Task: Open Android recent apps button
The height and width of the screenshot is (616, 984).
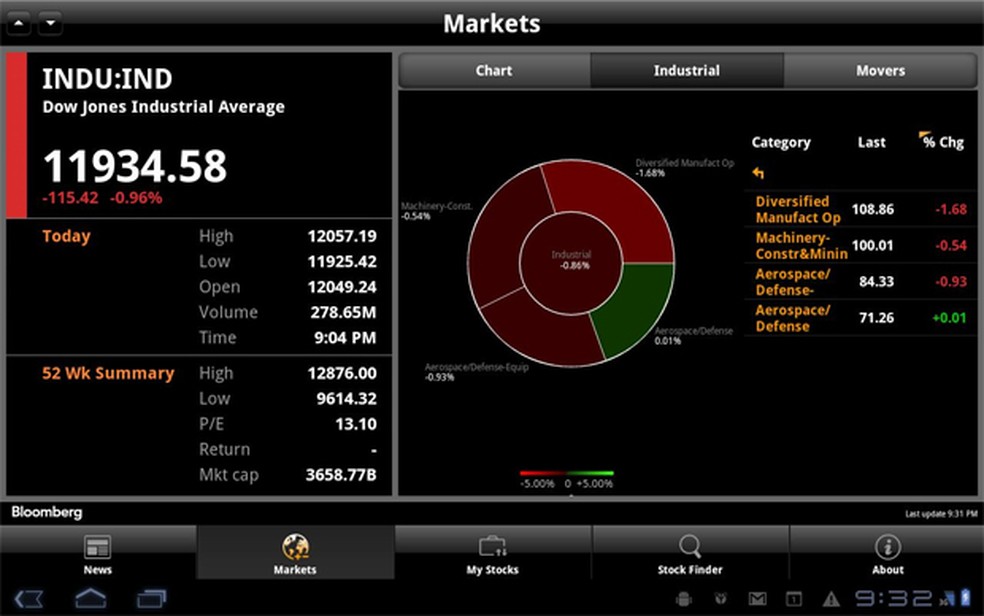Action: tap(151, 598)
